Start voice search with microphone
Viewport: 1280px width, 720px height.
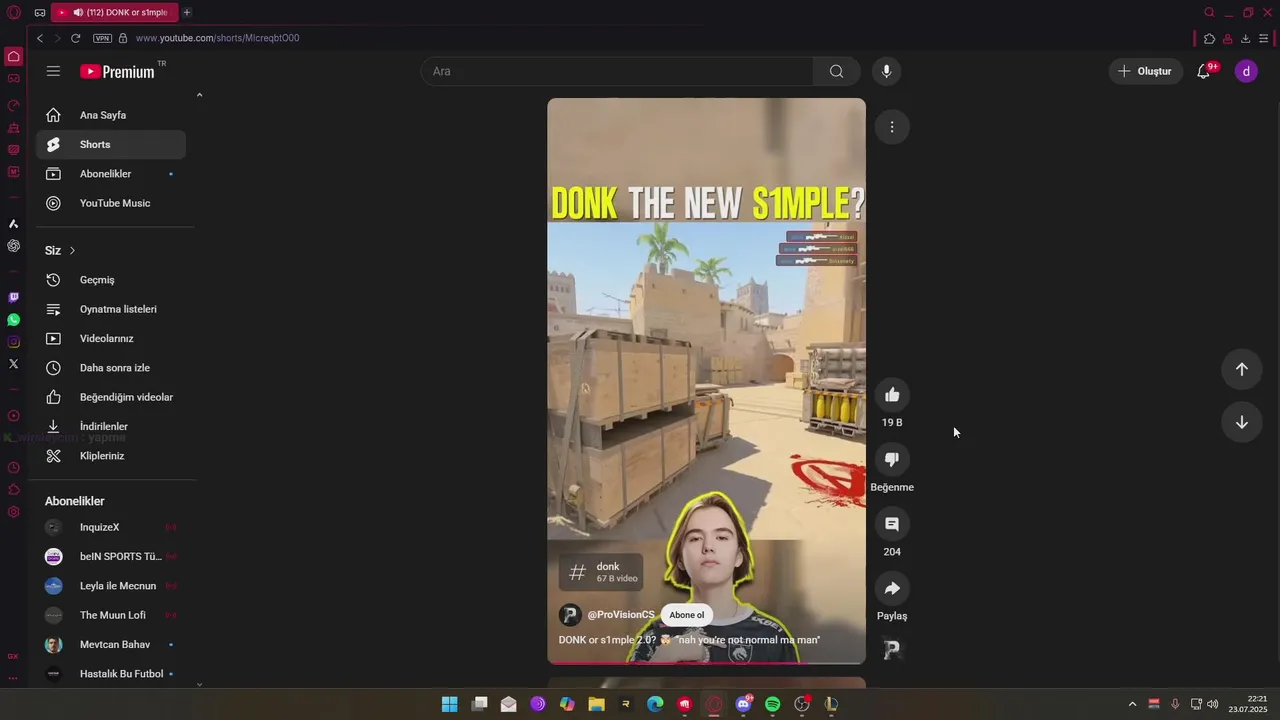[x=886, y=71]
